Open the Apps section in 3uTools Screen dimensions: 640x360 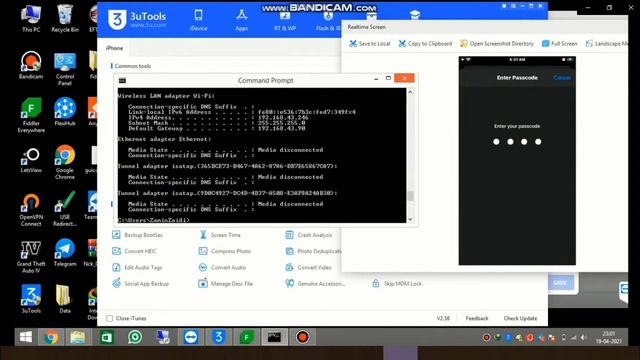tap(241, 20)
